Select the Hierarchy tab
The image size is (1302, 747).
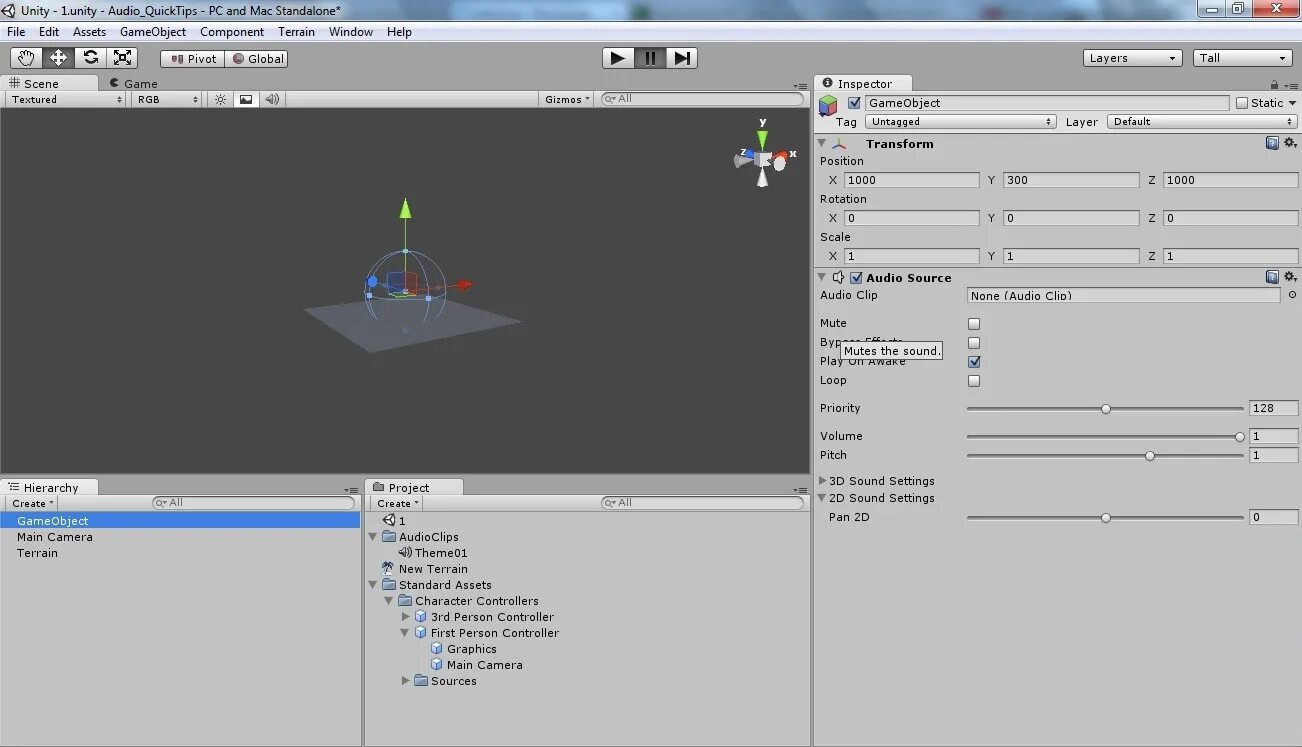click(49, 487)
